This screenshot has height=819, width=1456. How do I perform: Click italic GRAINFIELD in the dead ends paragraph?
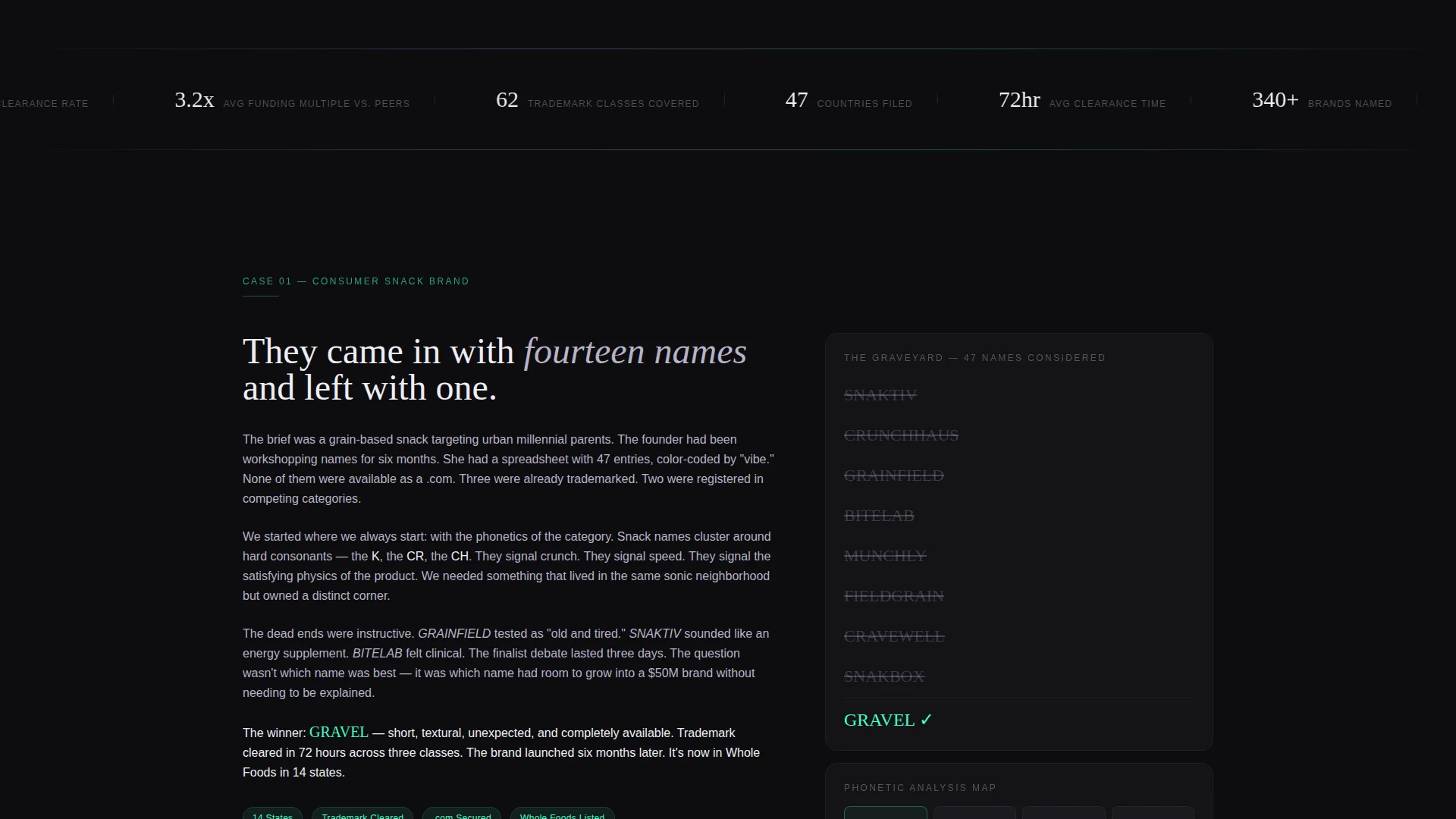[454, 634]
